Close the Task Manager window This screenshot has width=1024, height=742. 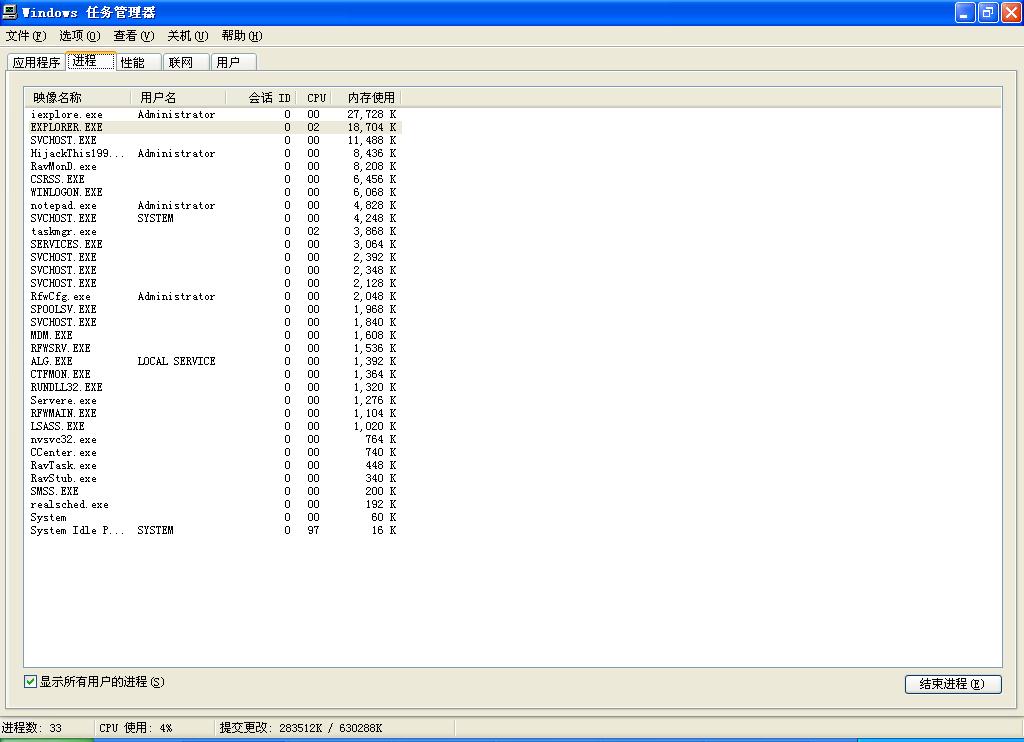[x=1011, y=12]
